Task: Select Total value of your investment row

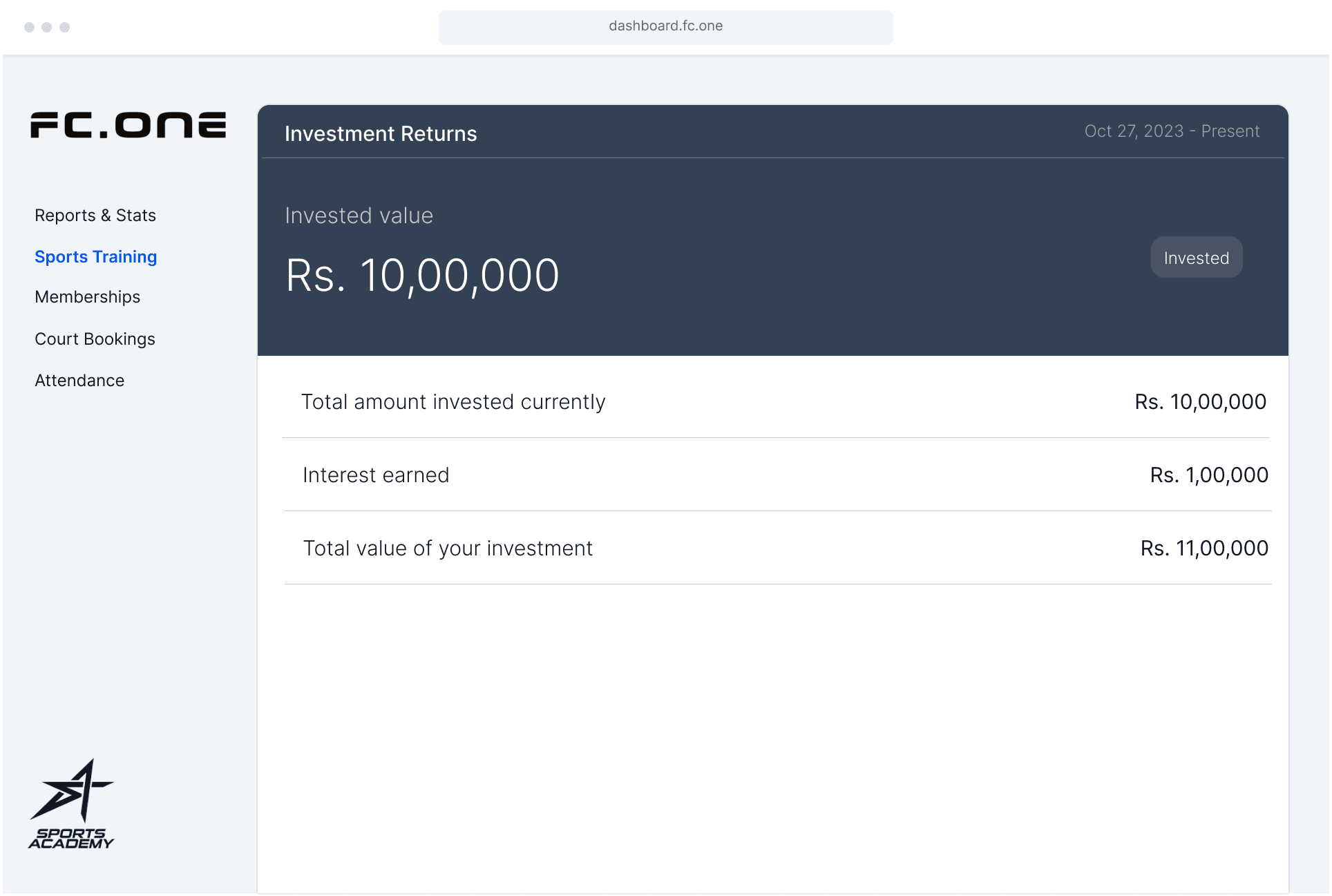Action: click(x=448, y=549)
